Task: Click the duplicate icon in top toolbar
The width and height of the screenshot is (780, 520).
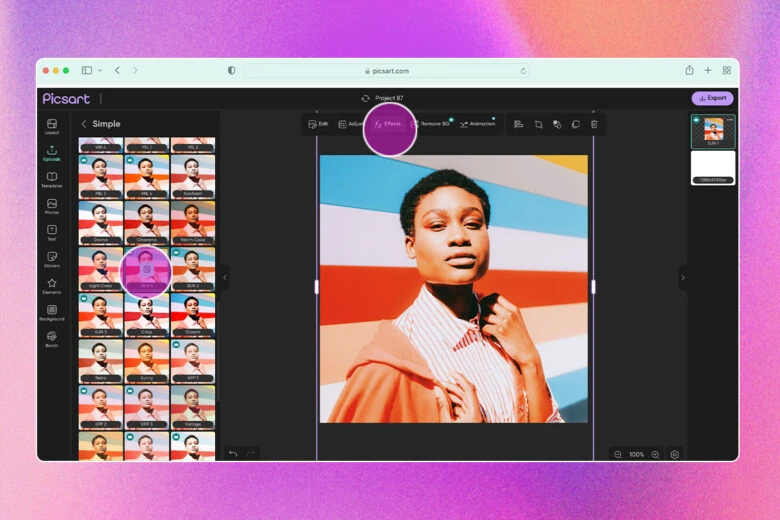Action: tap(576, 124)
